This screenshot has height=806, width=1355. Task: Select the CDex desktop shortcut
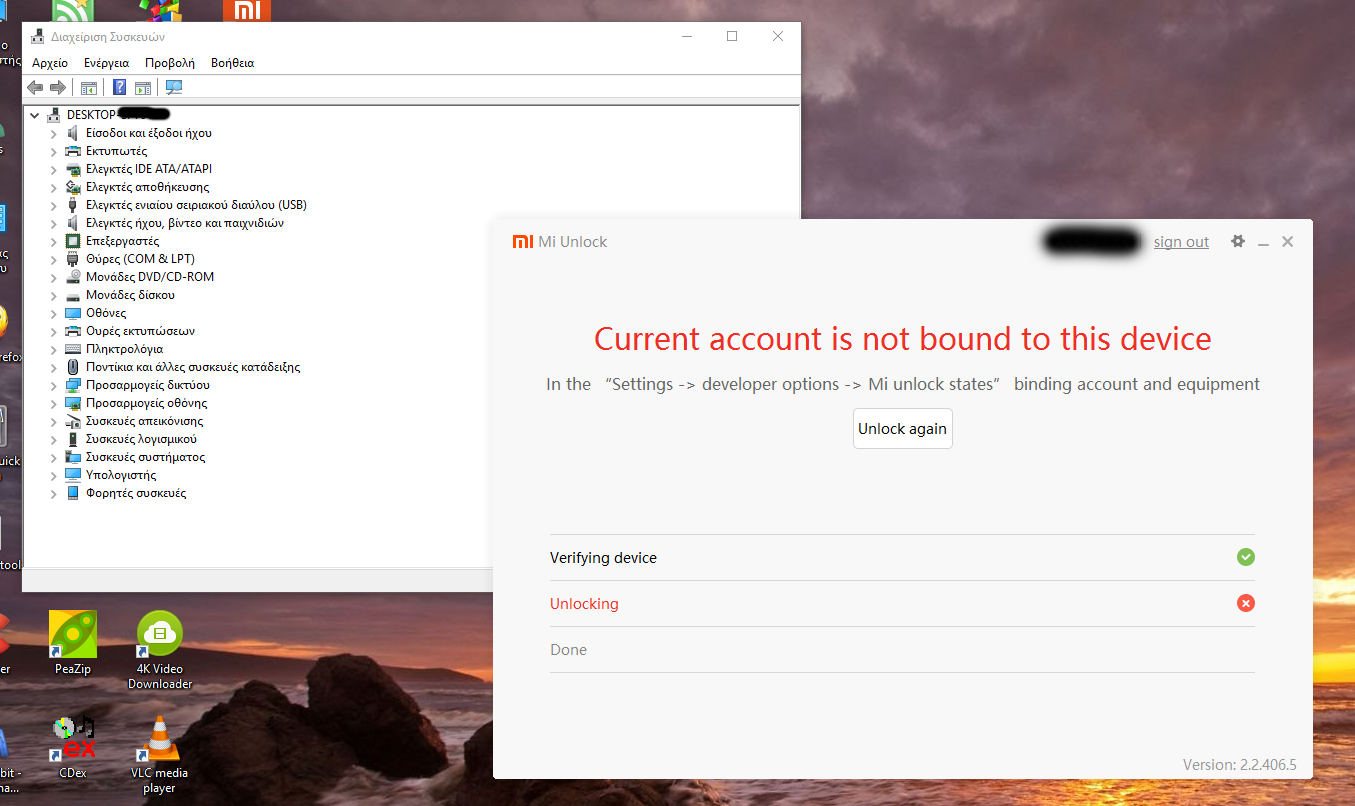point(73,746)
